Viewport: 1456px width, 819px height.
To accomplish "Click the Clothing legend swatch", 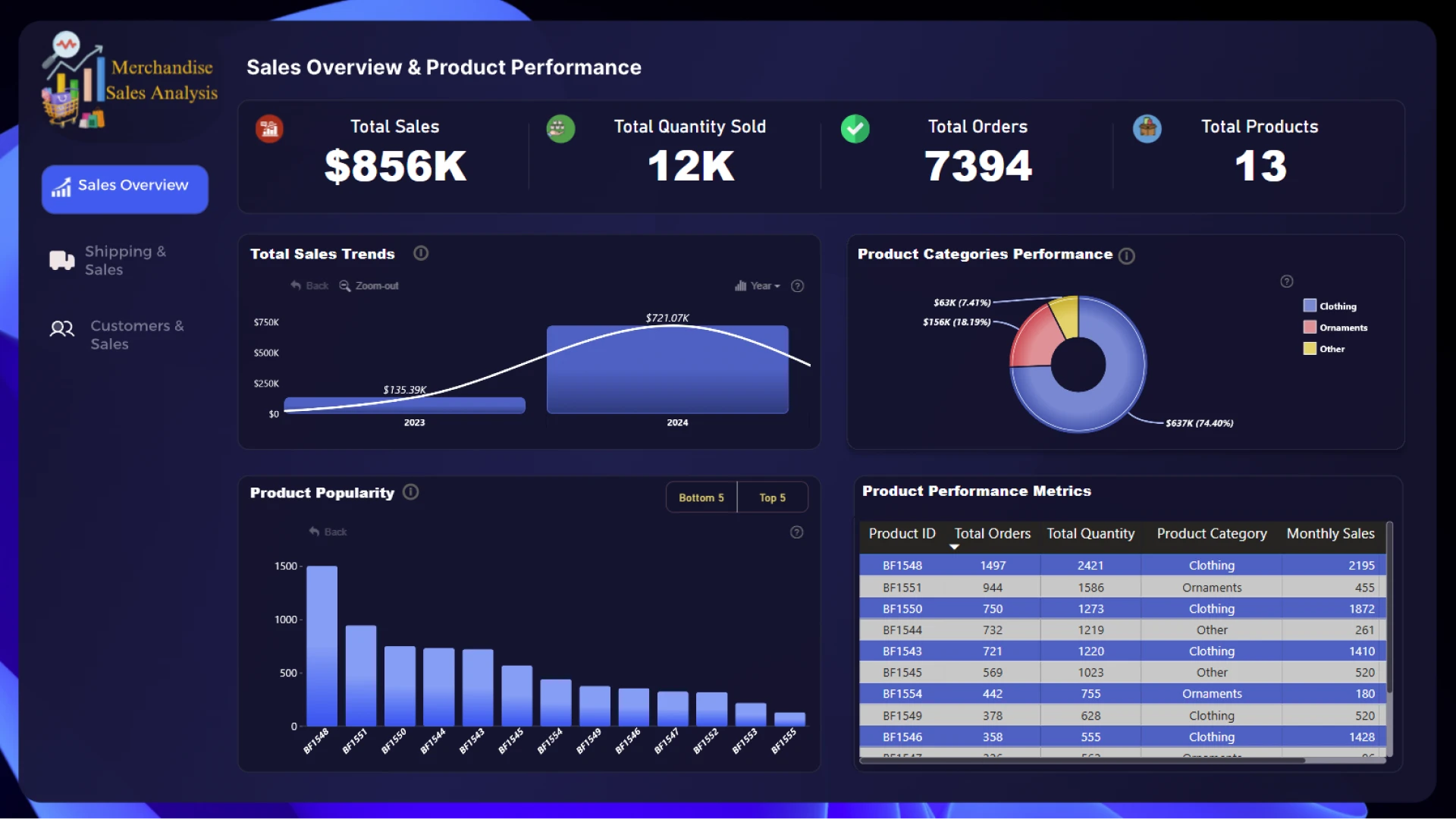I will (1310, 306).
